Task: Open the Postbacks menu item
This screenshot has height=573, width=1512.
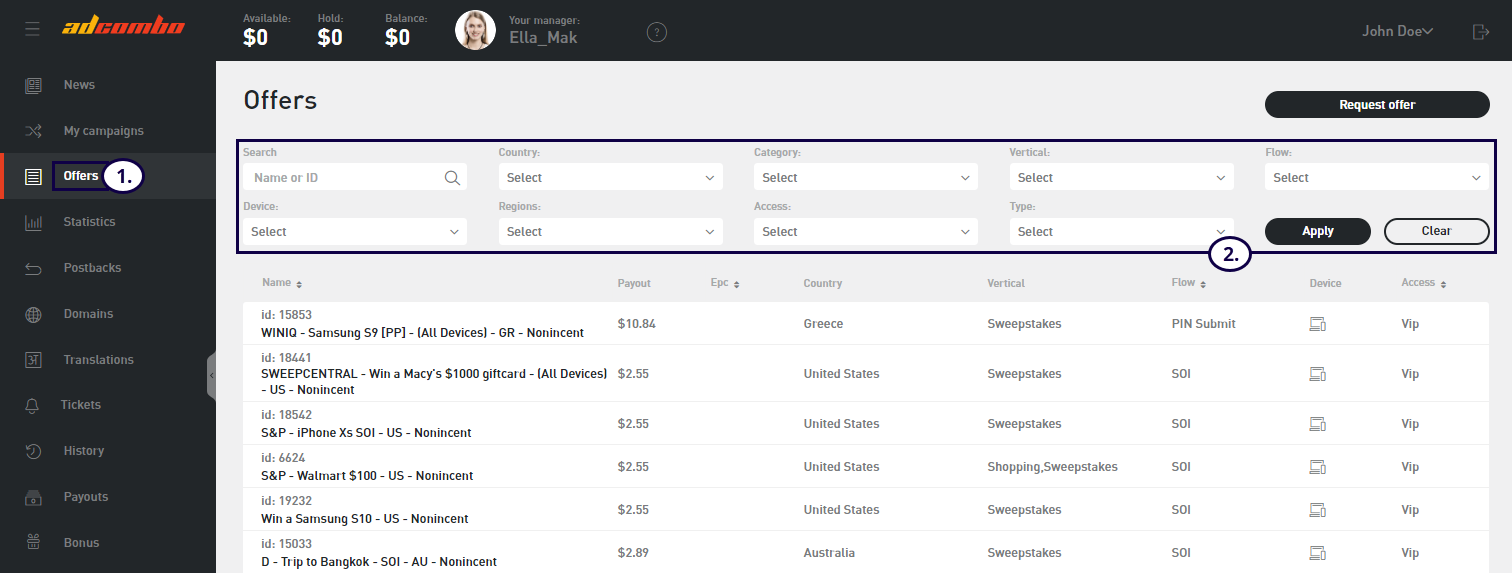Action: point(92,268)
